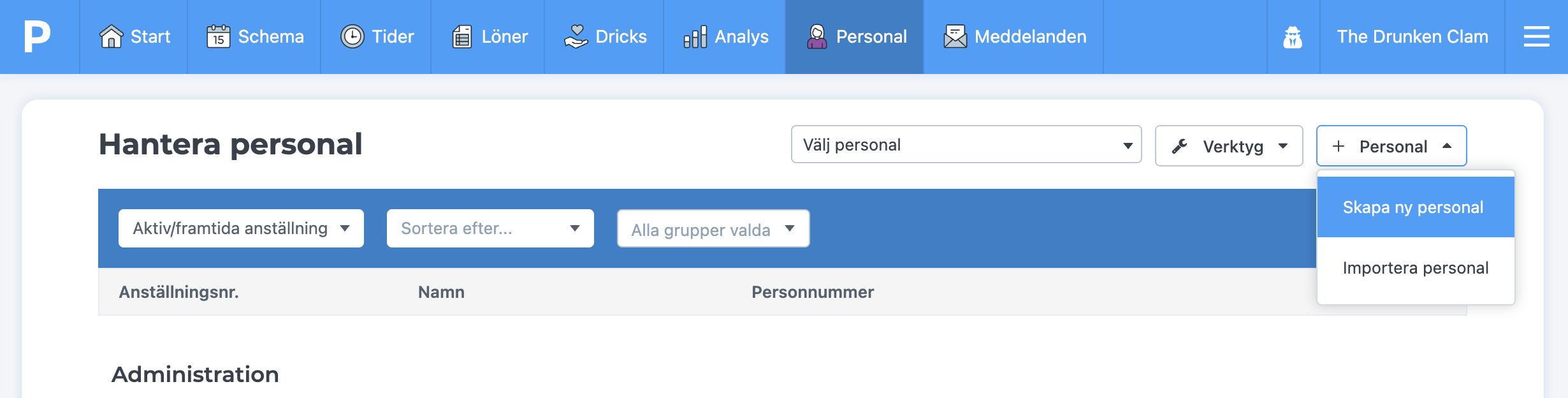Open the Schema calendar icon
Screen dimensions: 1568x398
[218, 36]
